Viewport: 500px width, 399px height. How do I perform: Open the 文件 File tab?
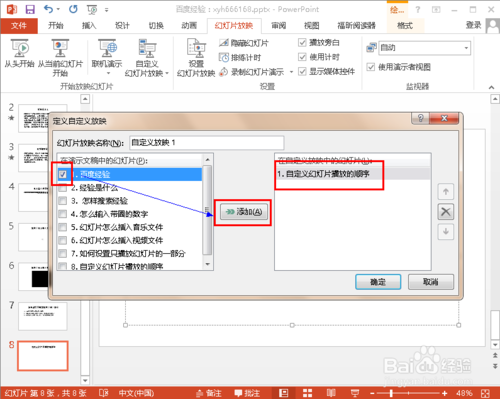tap(19, 26)
